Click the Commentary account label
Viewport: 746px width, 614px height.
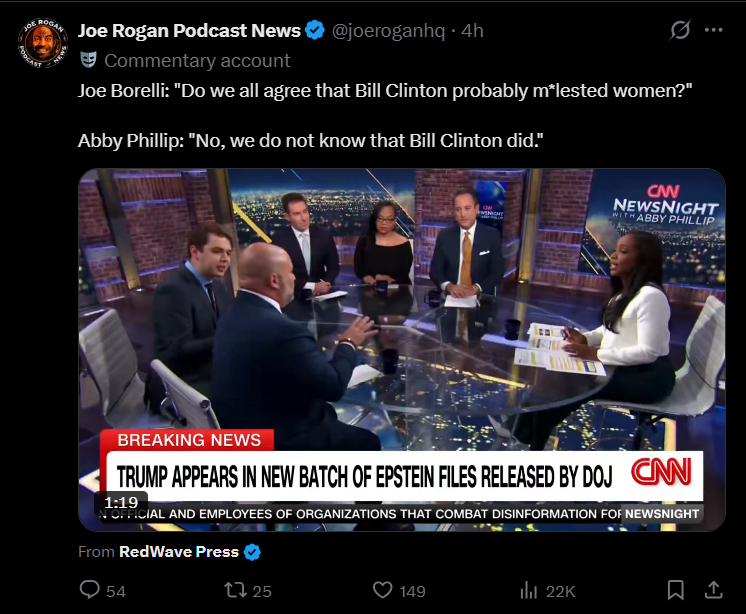[x=197, y=60]
